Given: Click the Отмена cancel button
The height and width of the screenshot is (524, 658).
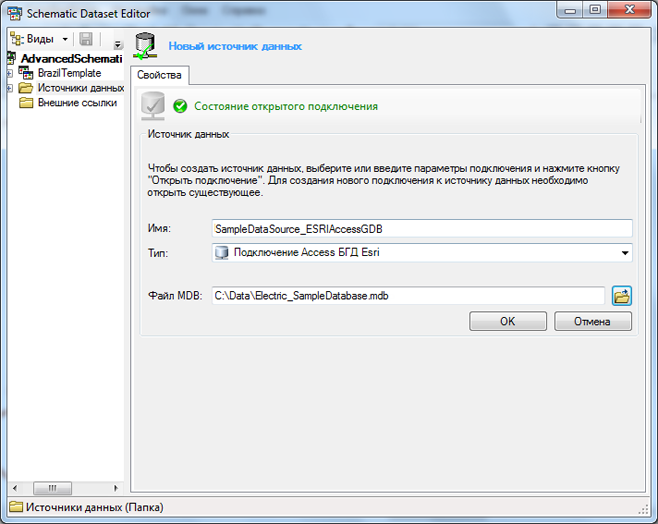Looking at the screenshot, I should (x=593, y=321).
